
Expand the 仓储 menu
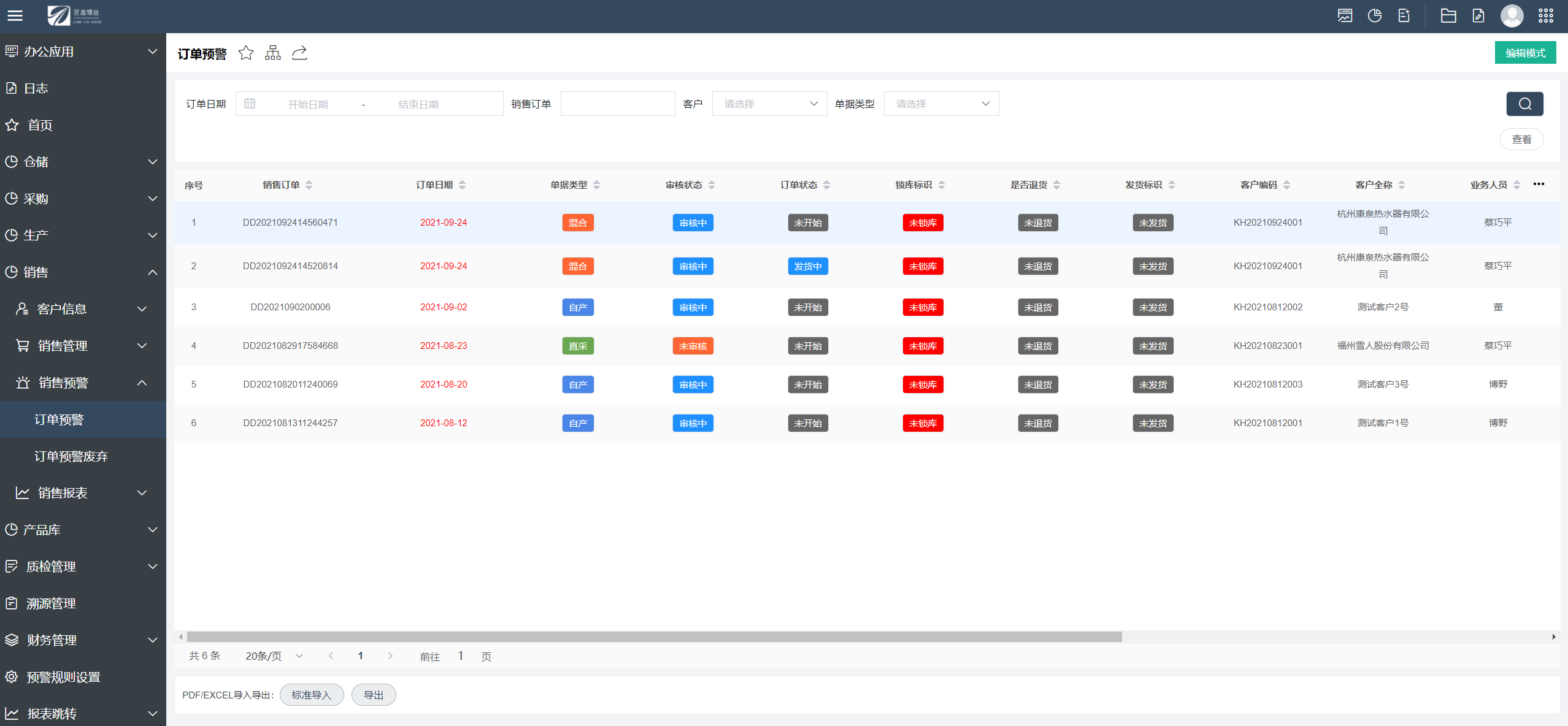pos(83,162)
